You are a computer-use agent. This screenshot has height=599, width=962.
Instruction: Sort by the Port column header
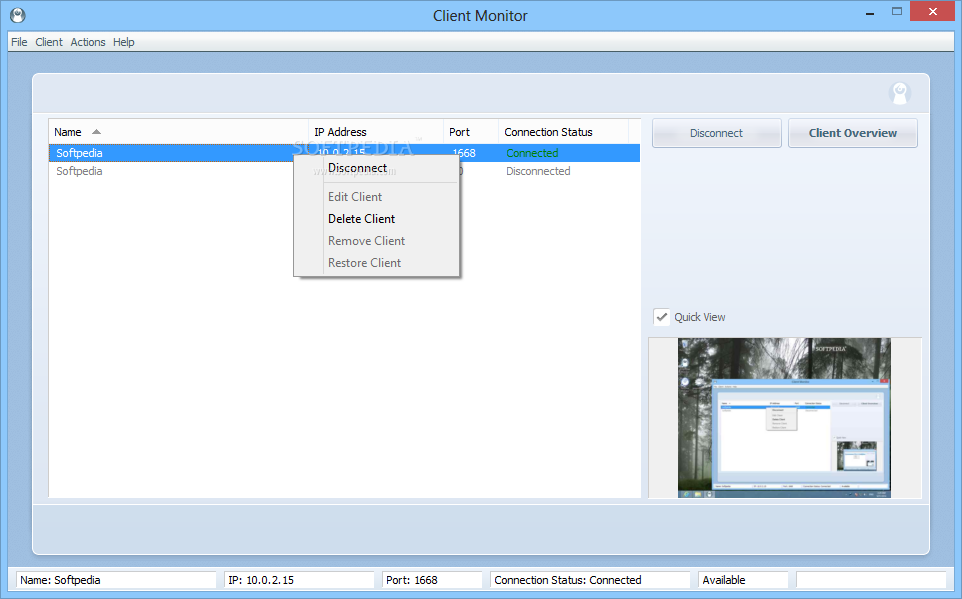coord(471,132)
